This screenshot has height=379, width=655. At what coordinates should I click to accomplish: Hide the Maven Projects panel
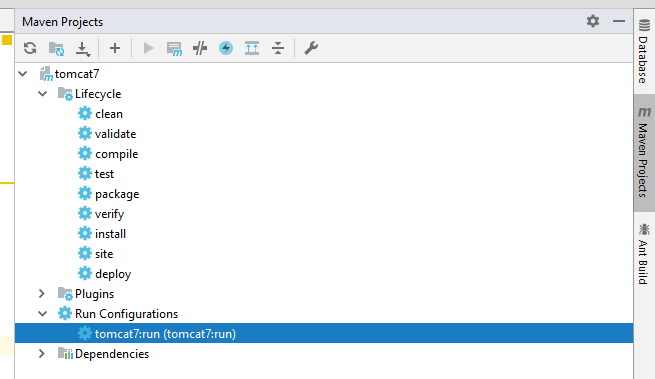619,21
